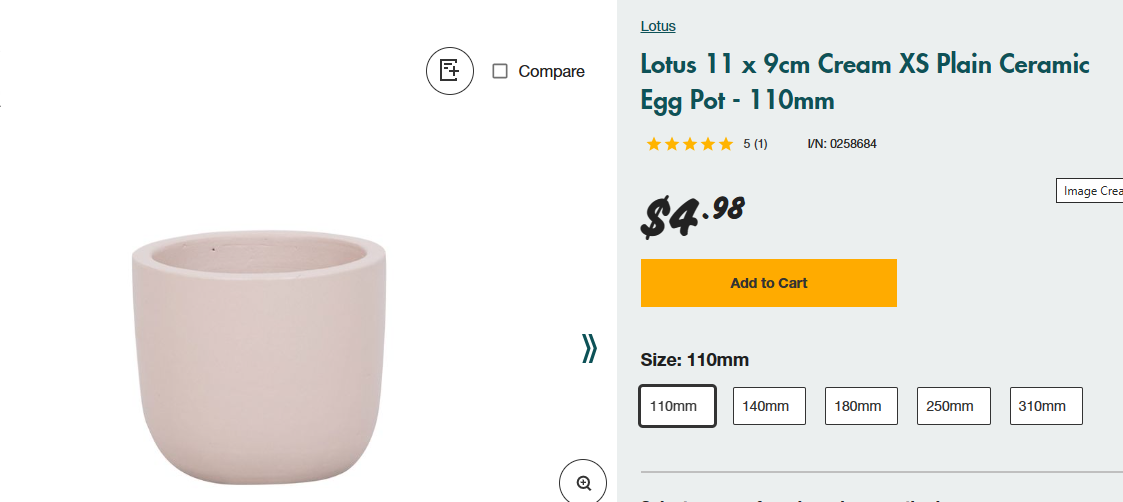Screen dimensions: 1123x502
Task: Tick the Compare checkbox
Action: 500,71
